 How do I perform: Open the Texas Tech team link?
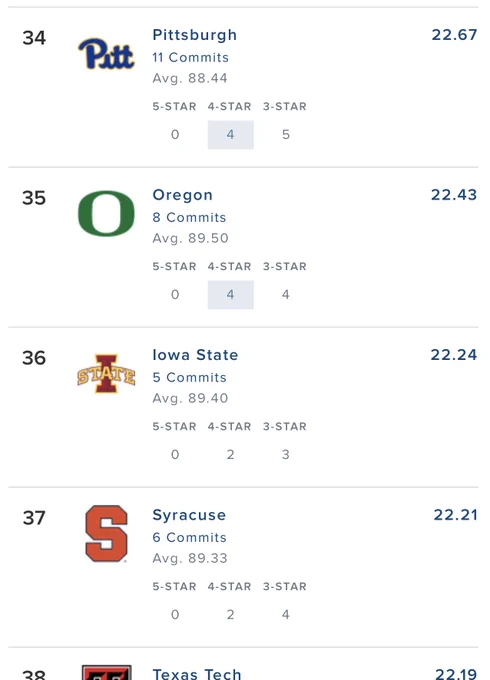click(x=197, y=674)
